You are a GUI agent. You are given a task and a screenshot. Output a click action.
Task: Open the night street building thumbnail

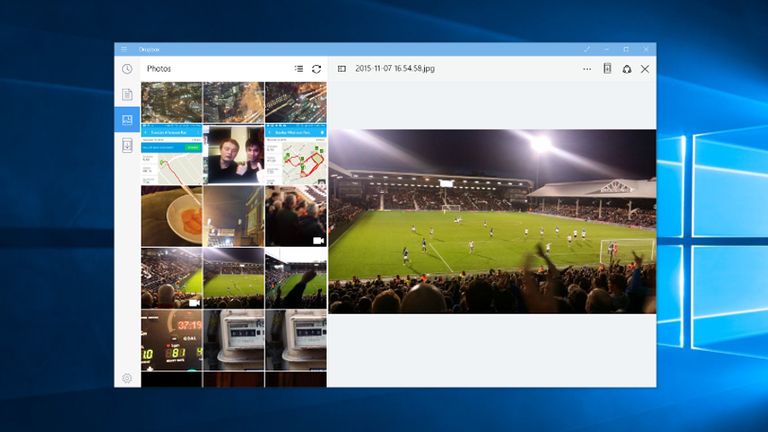pyautogui.click(x=234, y=216)
